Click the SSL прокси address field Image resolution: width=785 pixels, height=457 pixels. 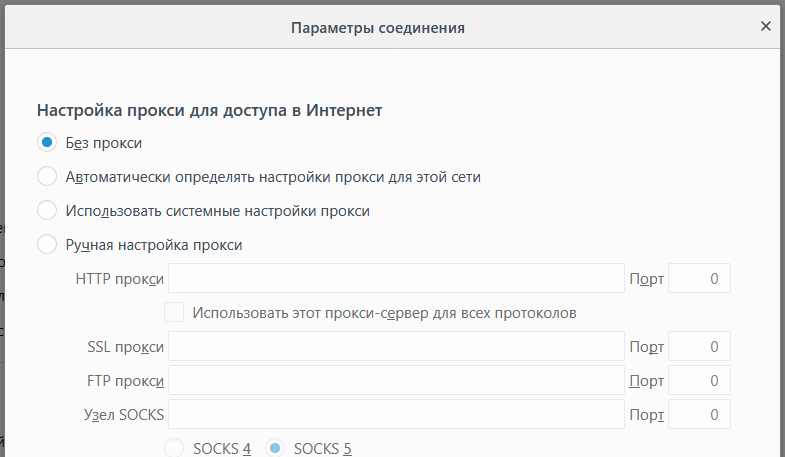[x=396, y=346]
